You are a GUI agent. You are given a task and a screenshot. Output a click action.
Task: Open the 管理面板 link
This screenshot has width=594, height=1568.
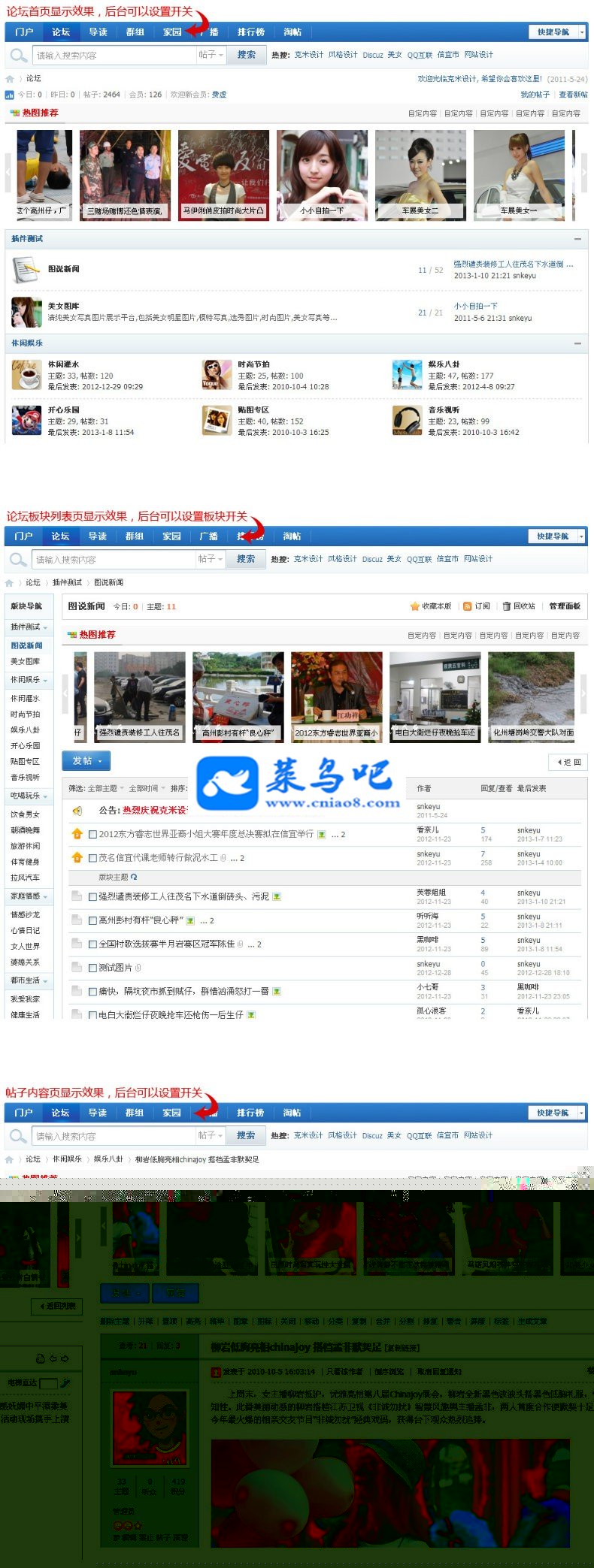point(565,606)
